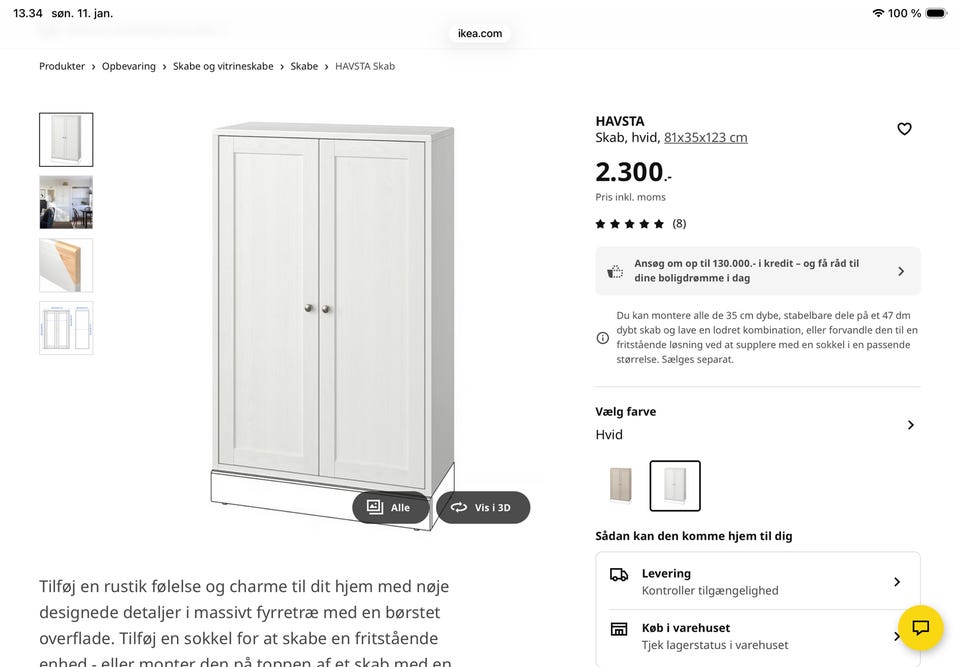Select the white color variant swatch
This screenshot has width=960, height=667.
point(675,486)
